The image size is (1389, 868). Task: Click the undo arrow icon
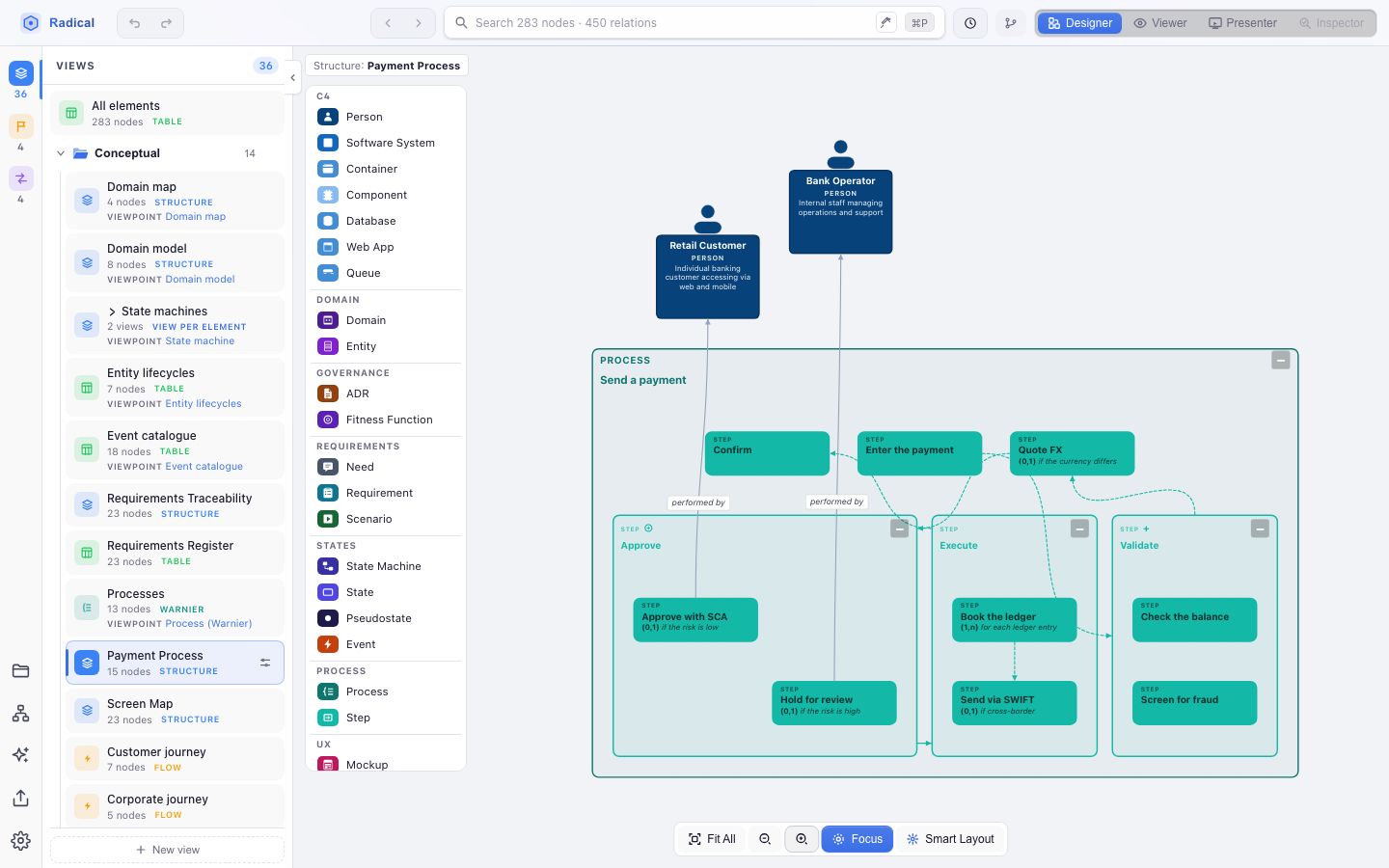tap(135, 23)
